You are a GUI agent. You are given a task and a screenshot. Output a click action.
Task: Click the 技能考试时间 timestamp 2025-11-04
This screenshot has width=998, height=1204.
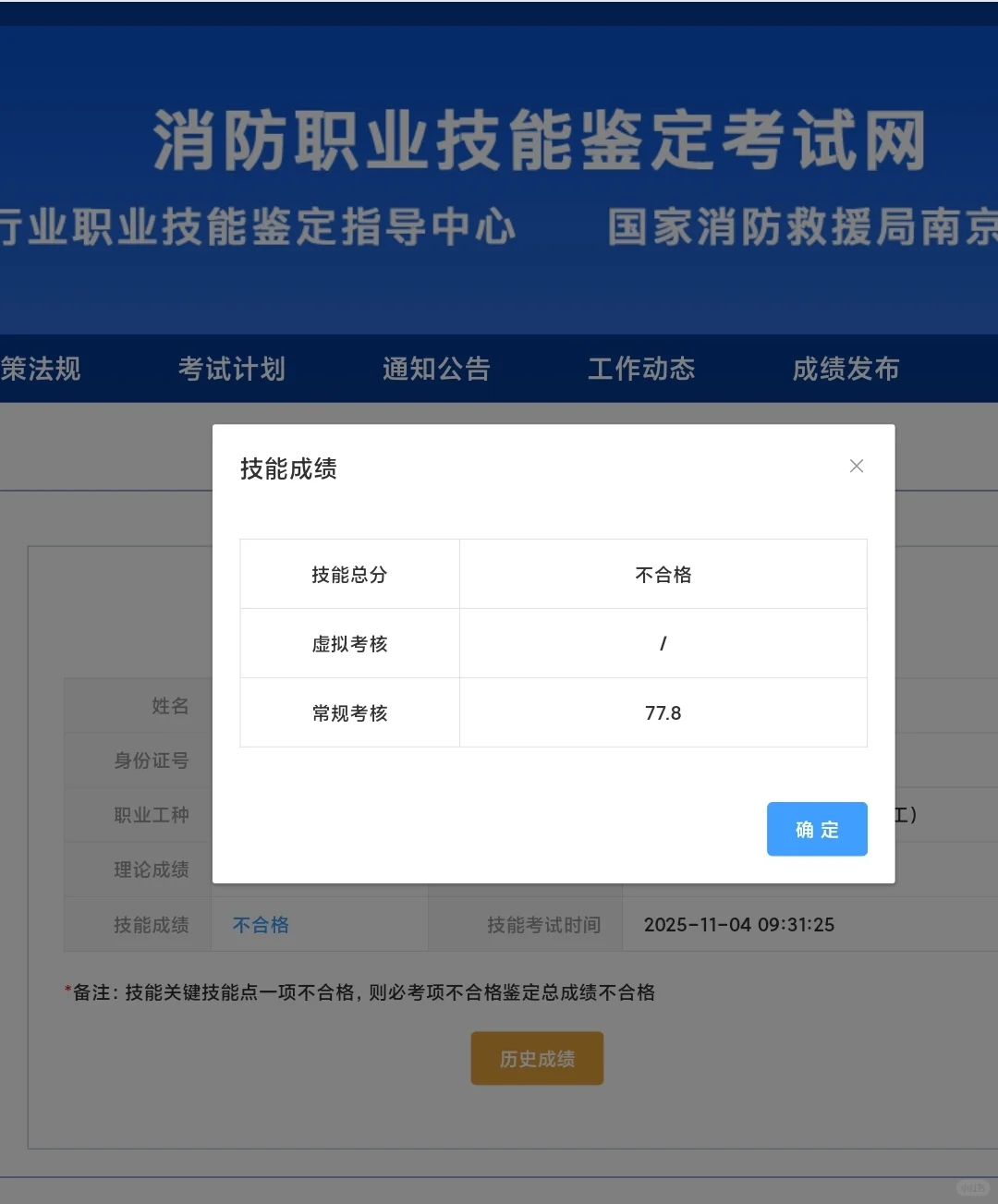[738, 924]
